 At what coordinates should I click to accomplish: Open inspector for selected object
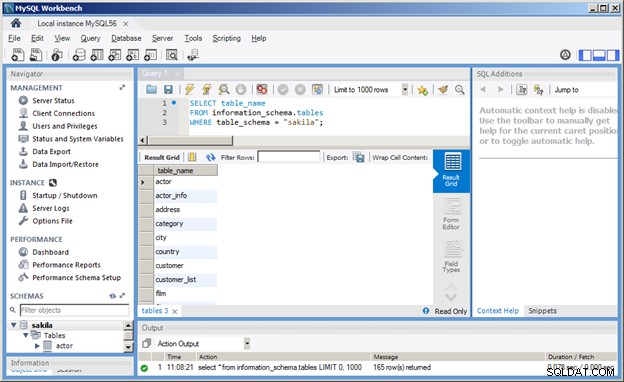[x=57, y=55]
